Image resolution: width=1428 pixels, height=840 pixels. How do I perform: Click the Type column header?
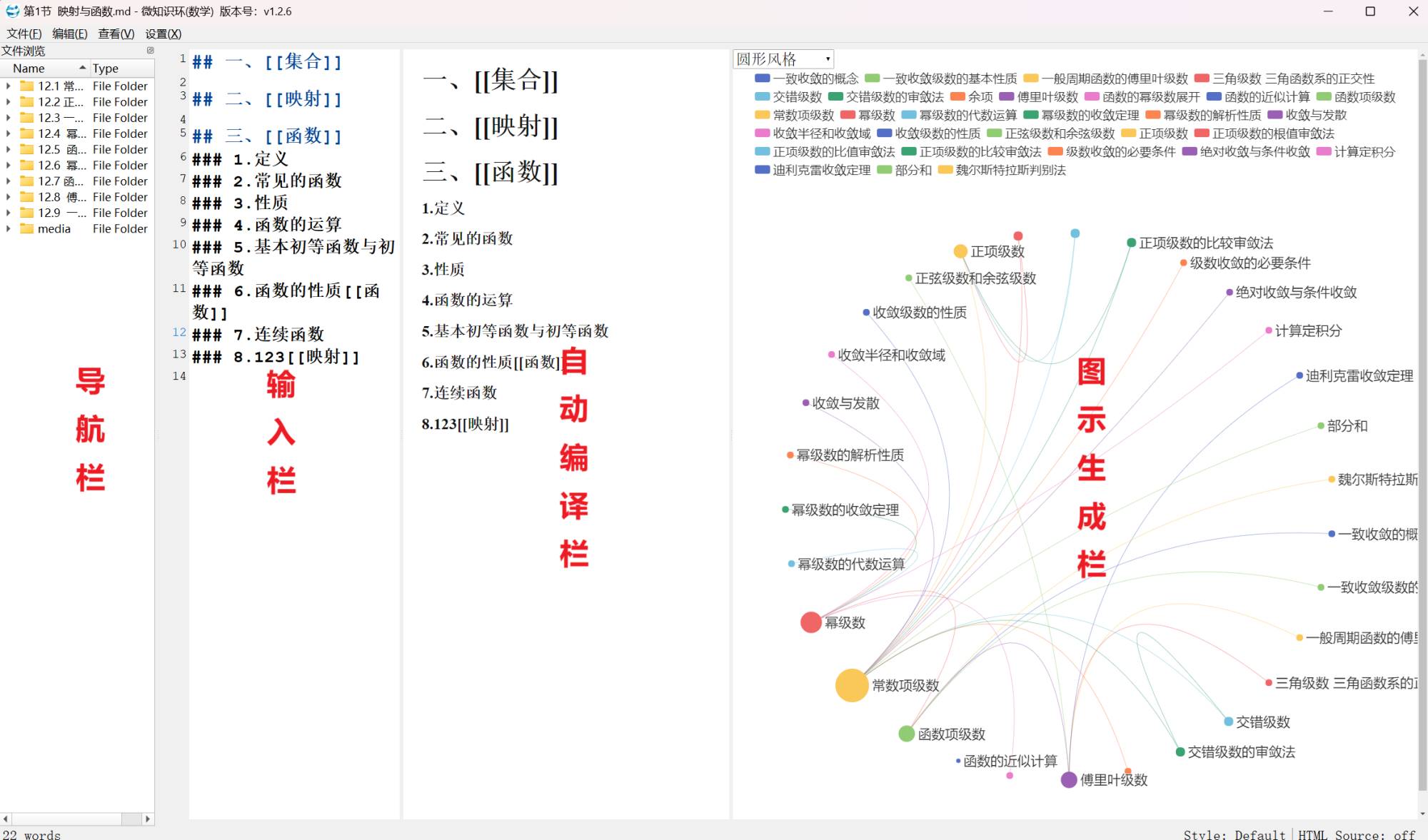click(x=106, y=69)
